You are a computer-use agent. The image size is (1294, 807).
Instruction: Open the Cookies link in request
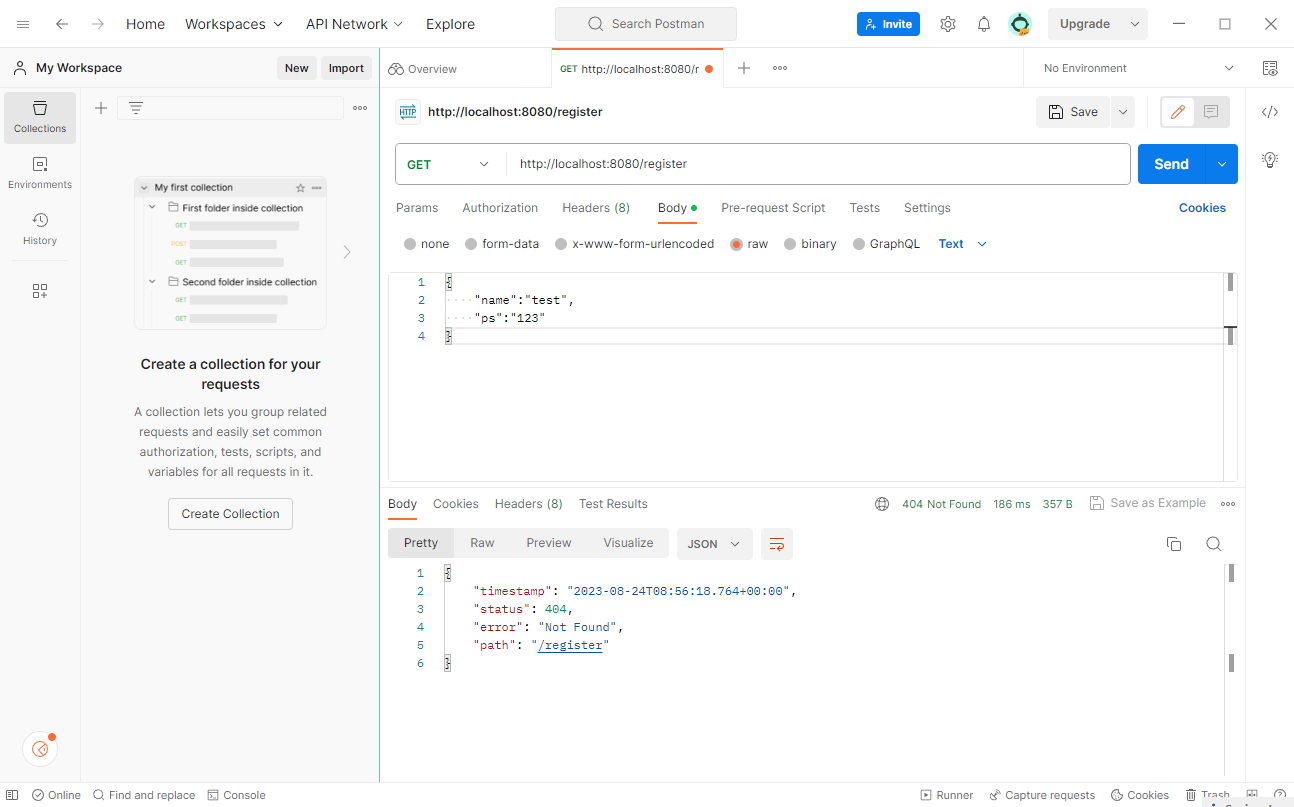click(x=1202, y=208)
